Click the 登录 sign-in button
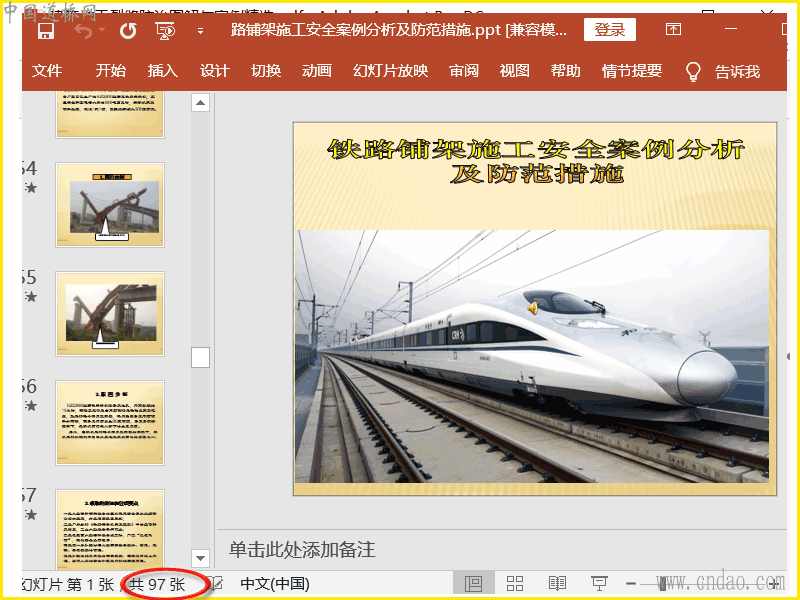 [610, 30]
